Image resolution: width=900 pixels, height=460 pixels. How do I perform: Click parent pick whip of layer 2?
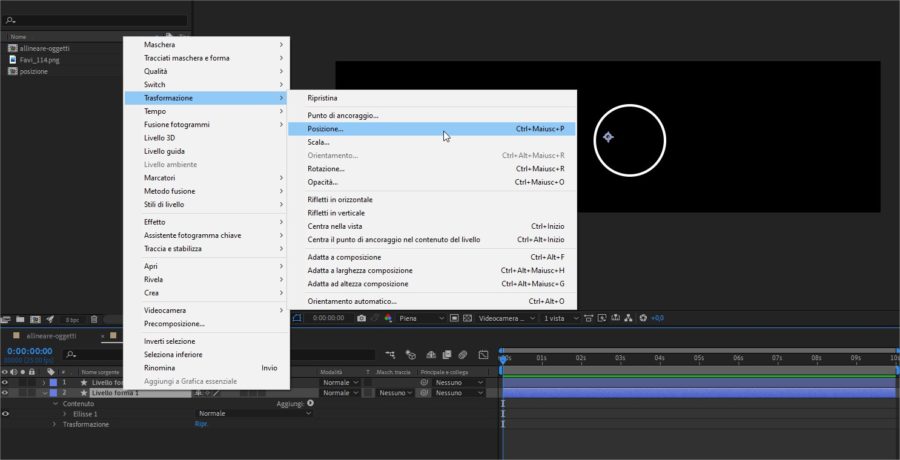coord(424,393)
